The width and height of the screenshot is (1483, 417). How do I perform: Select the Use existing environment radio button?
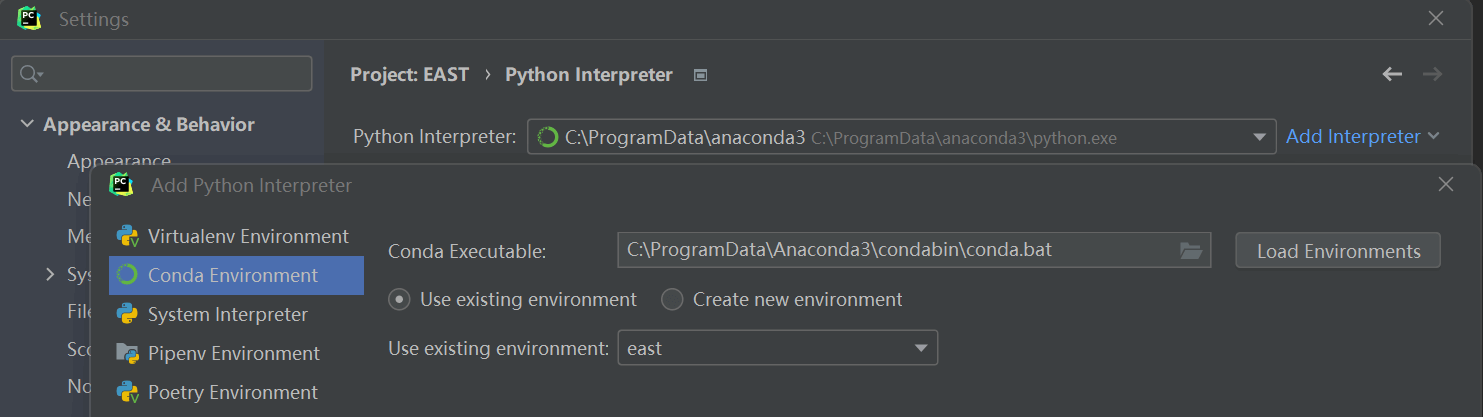pyautogui.click(x=399, y=299)
